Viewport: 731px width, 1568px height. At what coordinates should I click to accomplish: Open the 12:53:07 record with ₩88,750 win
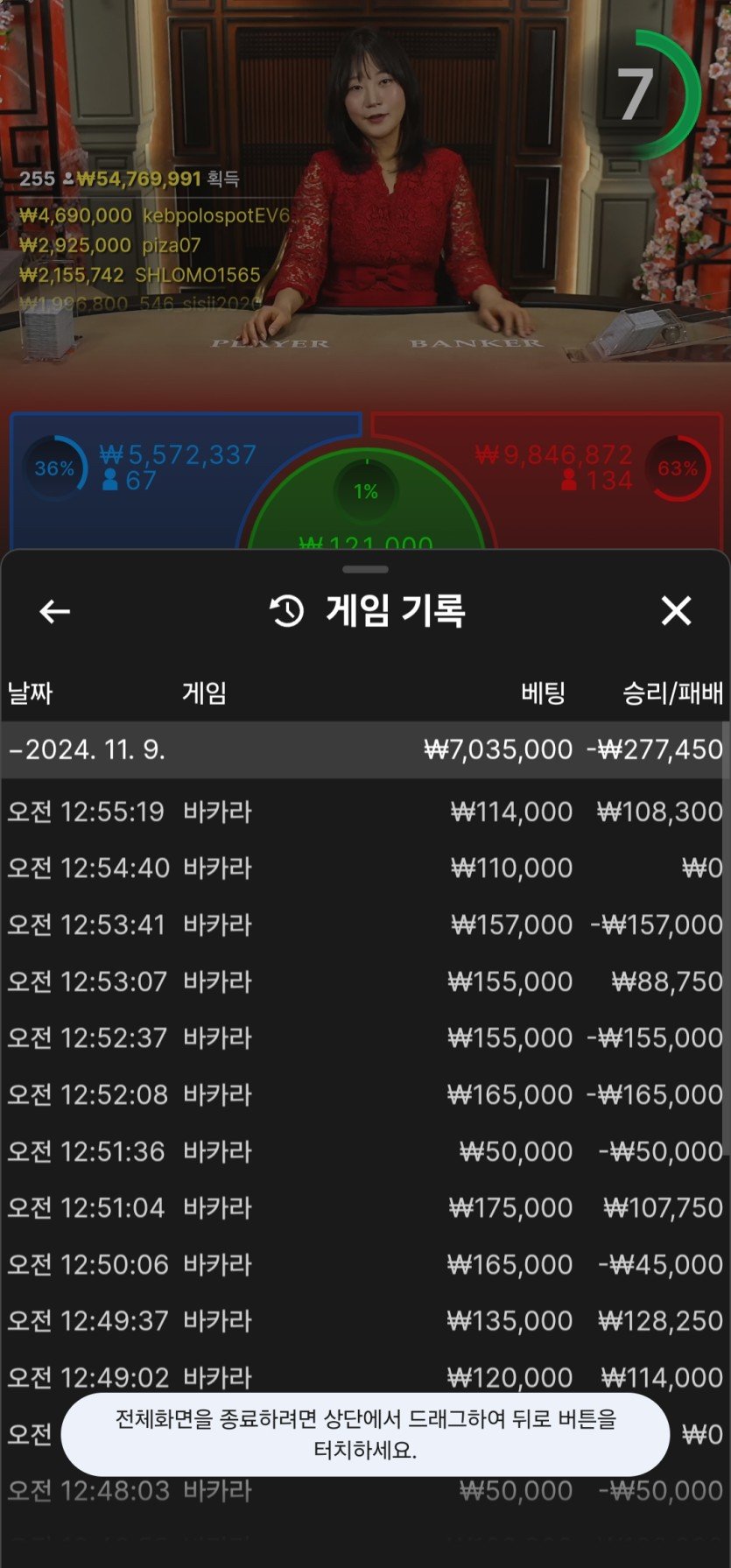(365, 981)
